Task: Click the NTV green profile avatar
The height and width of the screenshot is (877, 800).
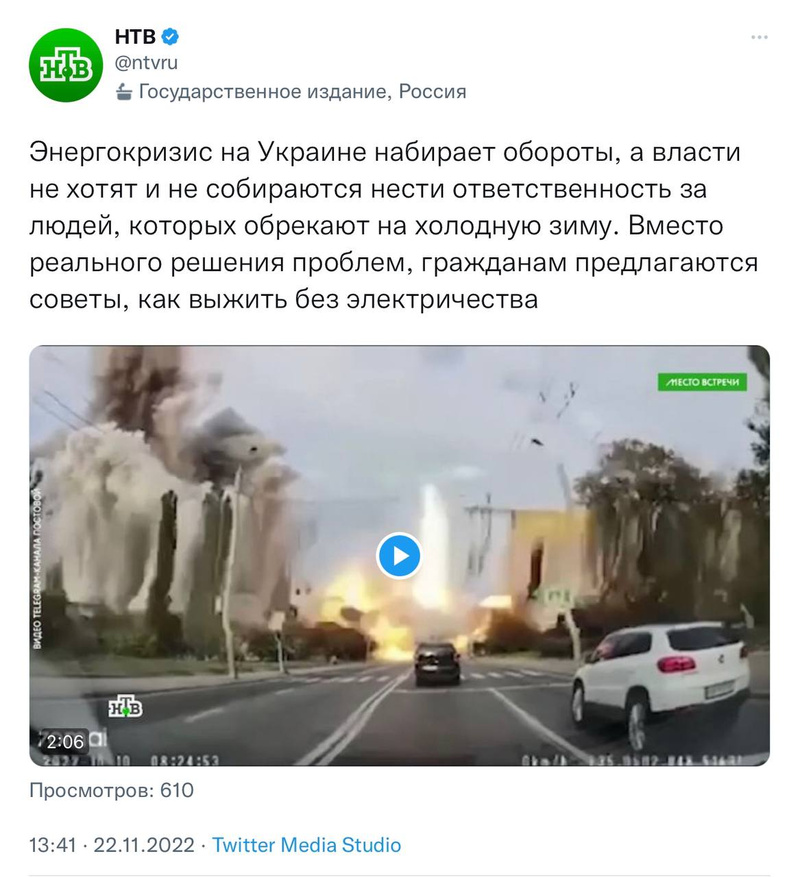Action: pos(66,65)
